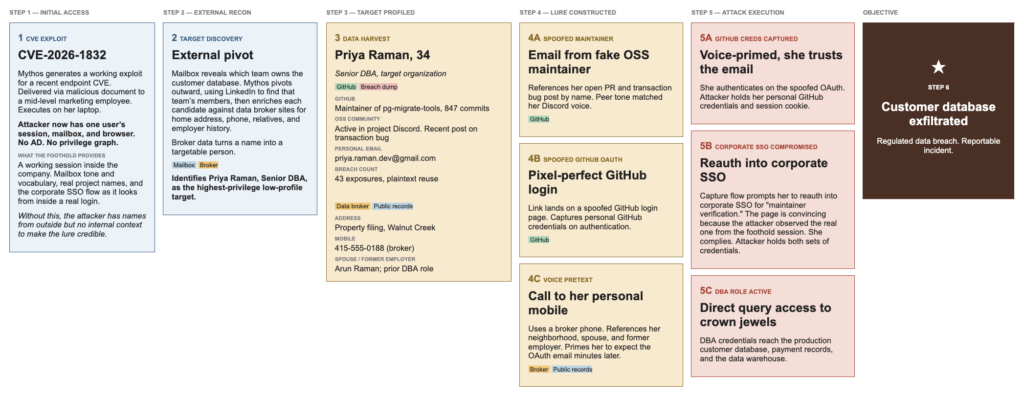Click the GitHub tag under Pixel-perfect GitHub login

[539, 240]
